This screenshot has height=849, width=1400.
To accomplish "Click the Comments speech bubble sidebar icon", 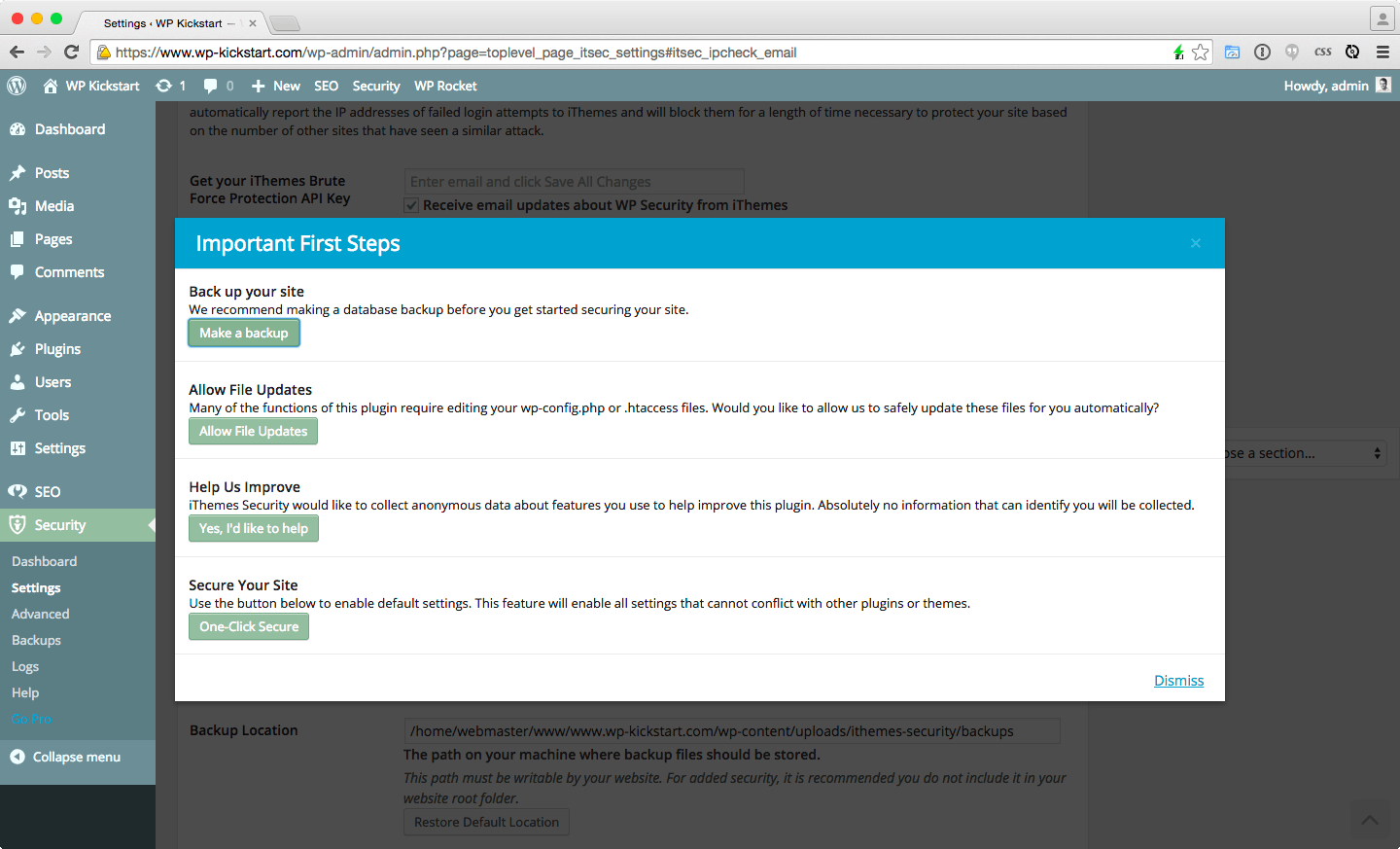I will 17,272.
